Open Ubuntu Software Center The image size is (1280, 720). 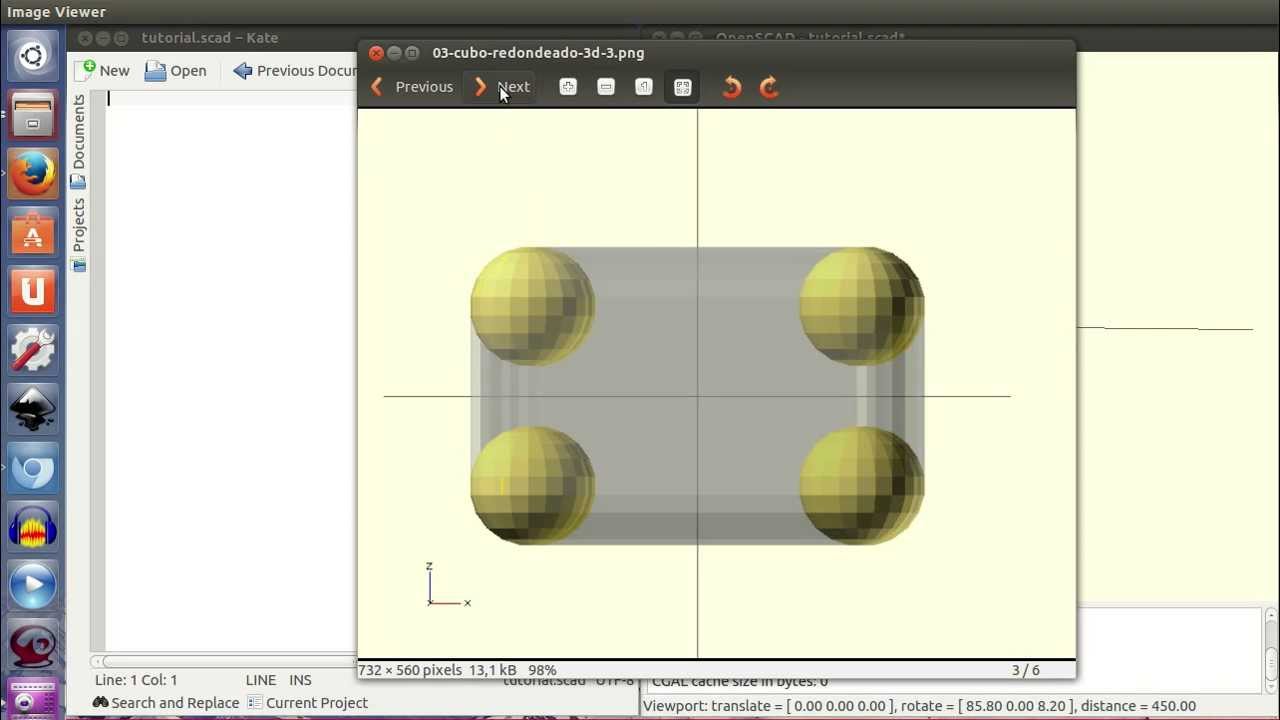click(33, 232)
